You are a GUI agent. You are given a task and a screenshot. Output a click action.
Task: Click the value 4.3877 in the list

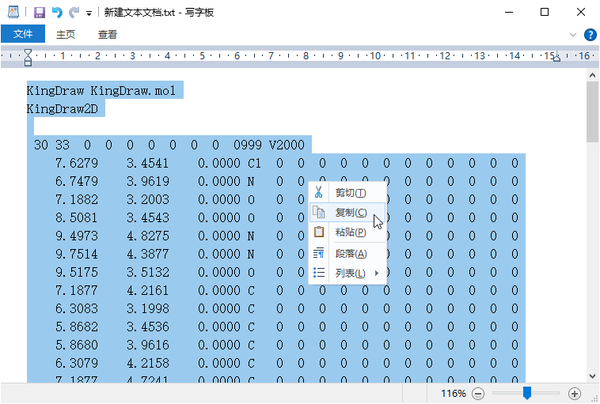coord(148,254)
